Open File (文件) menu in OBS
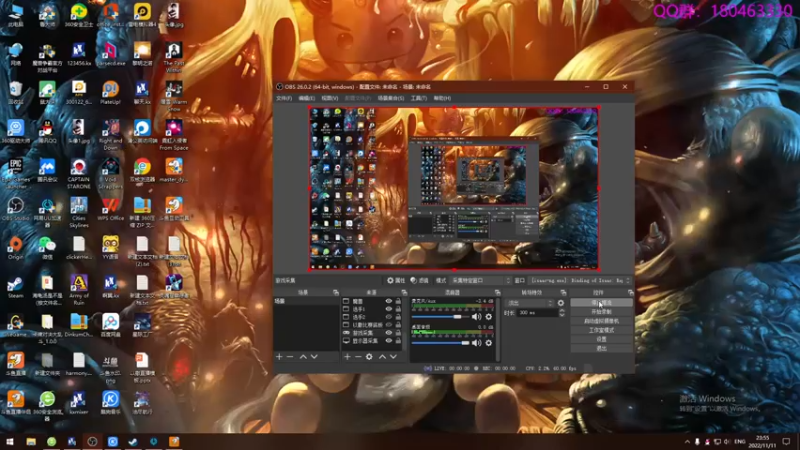Viewport: 800px width, 450px height. tap(284, 98)
